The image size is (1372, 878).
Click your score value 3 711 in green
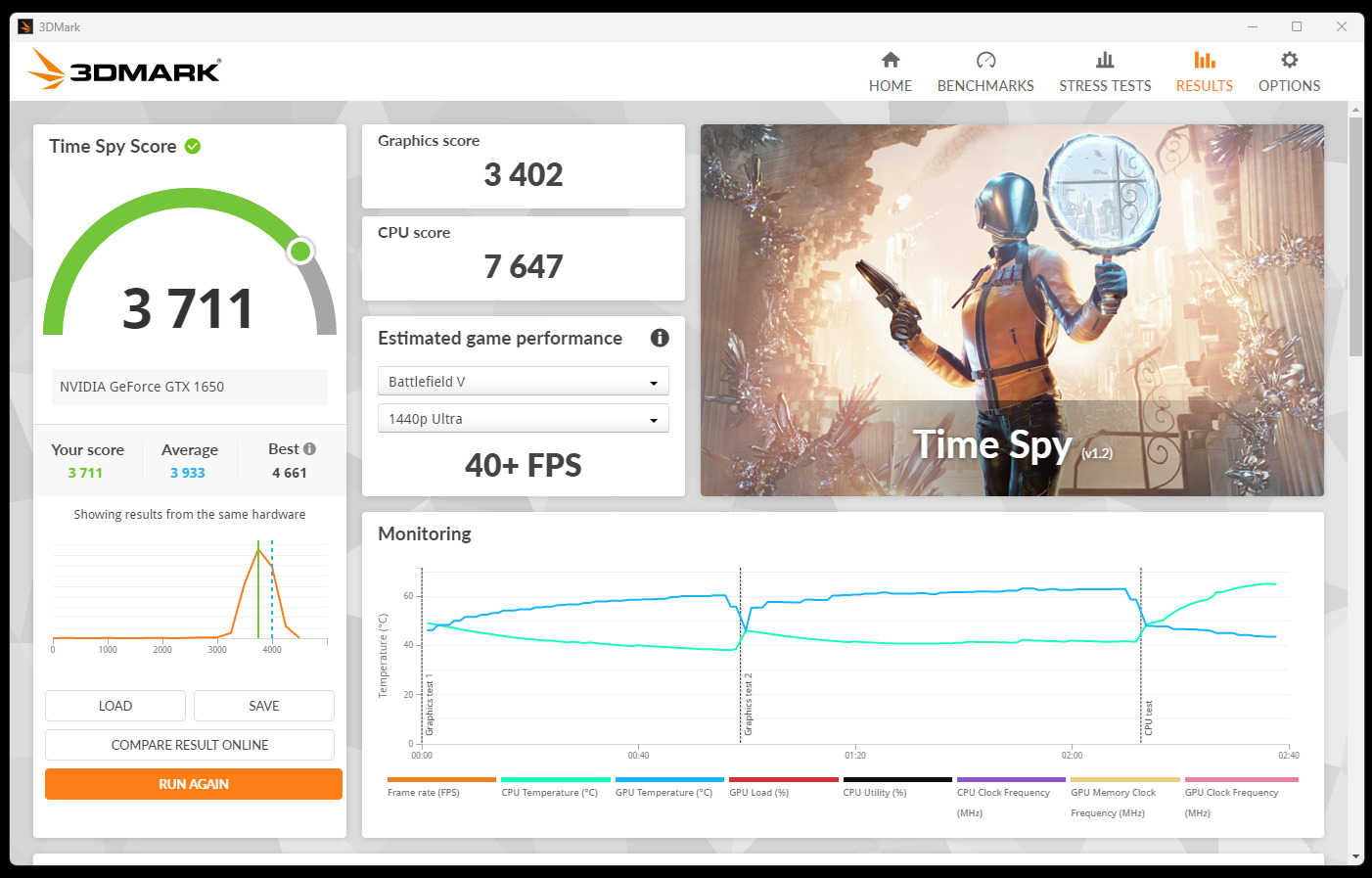(85, 473)
